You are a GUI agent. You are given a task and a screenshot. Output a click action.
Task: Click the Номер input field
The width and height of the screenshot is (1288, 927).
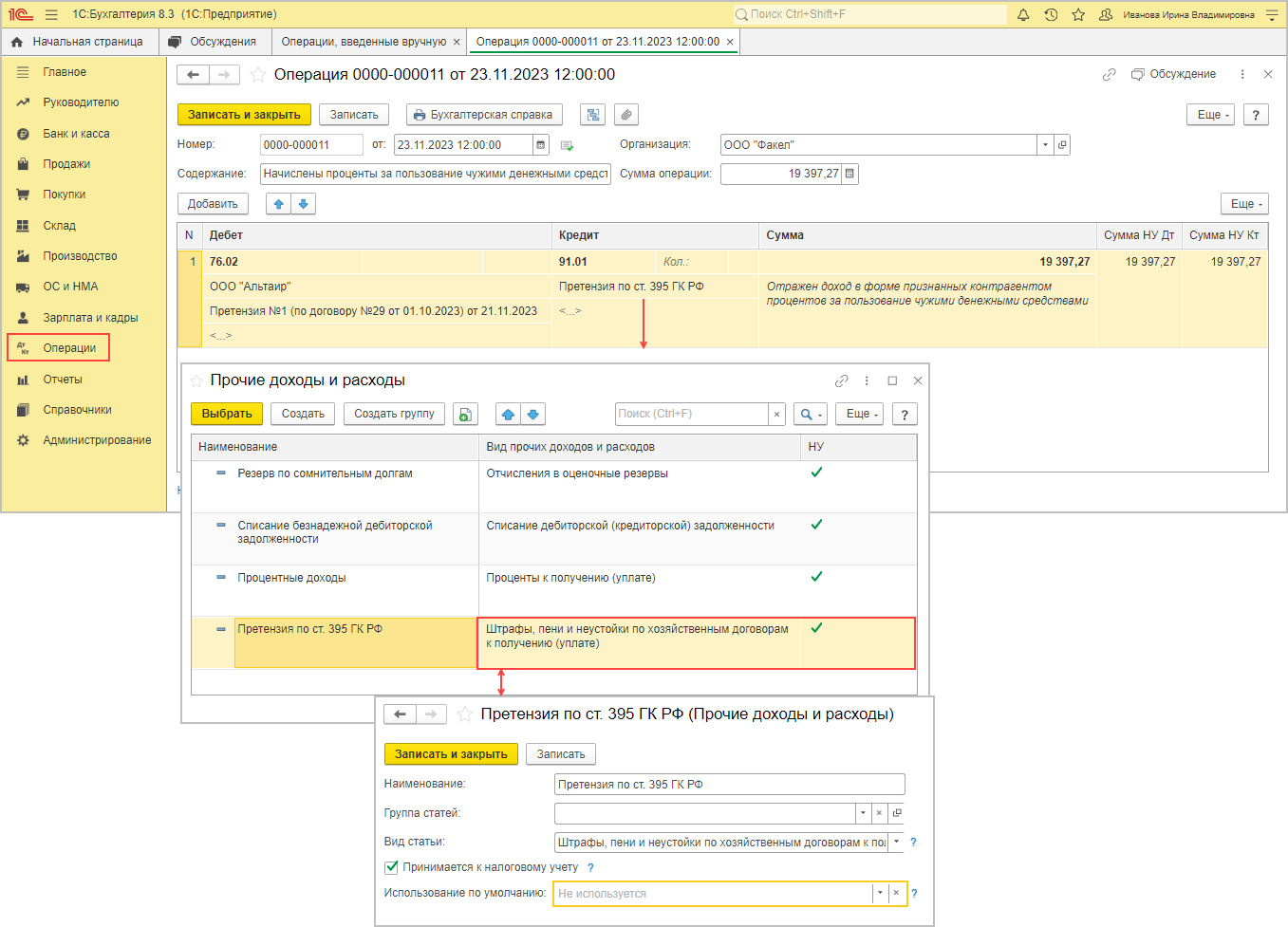pos(311,145)
